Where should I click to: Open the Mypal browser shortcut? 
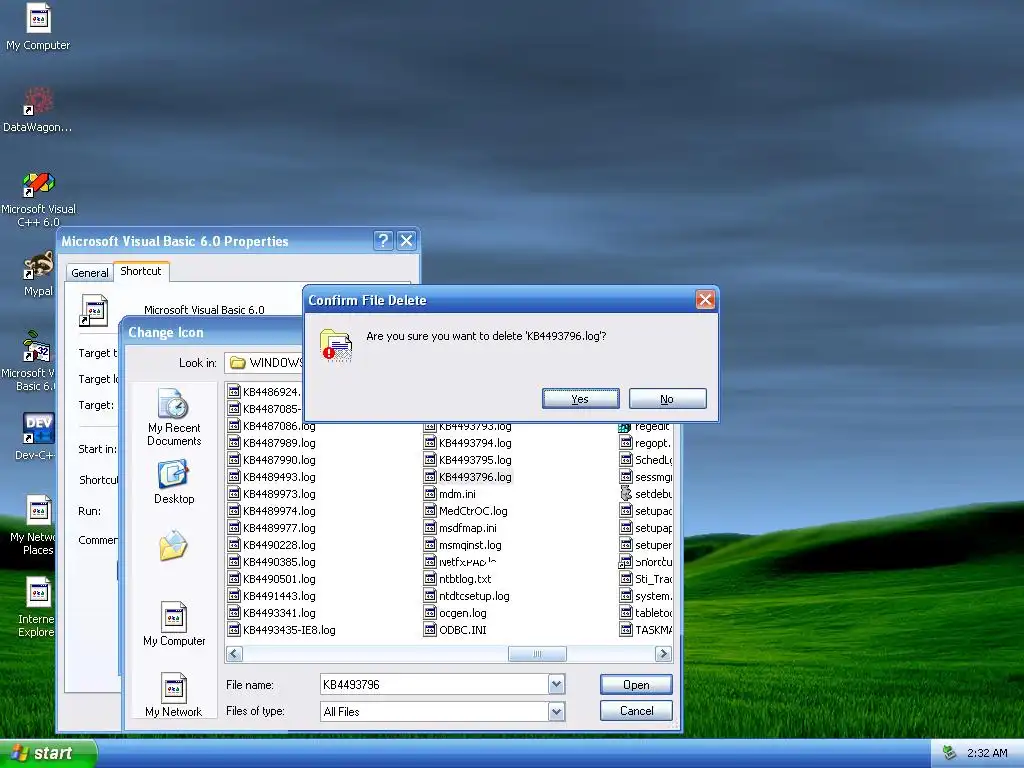pyautogui.click(x=38, y=274)
